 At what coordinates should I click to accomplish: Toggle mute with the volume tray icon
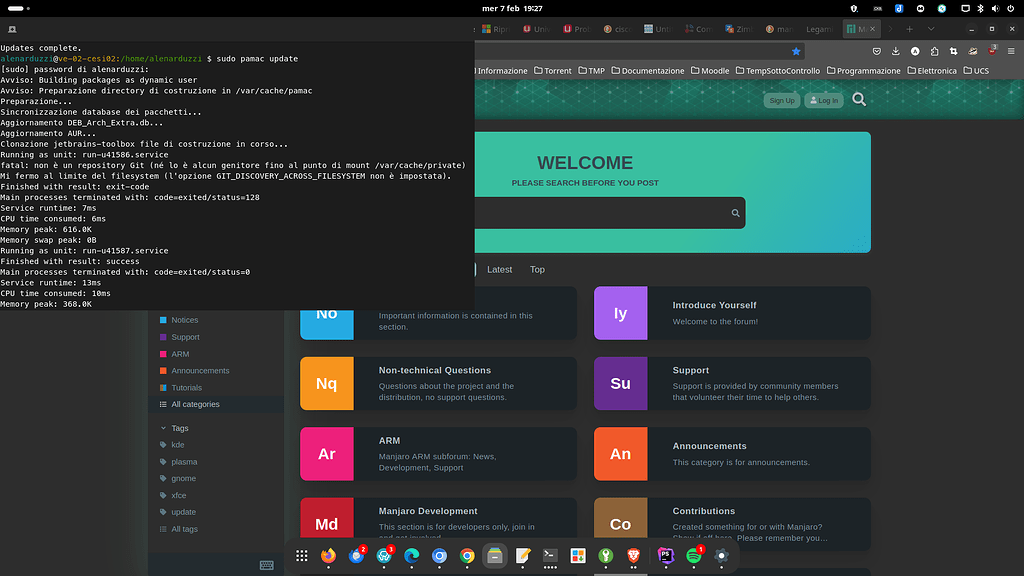click(x=996, y=8)
